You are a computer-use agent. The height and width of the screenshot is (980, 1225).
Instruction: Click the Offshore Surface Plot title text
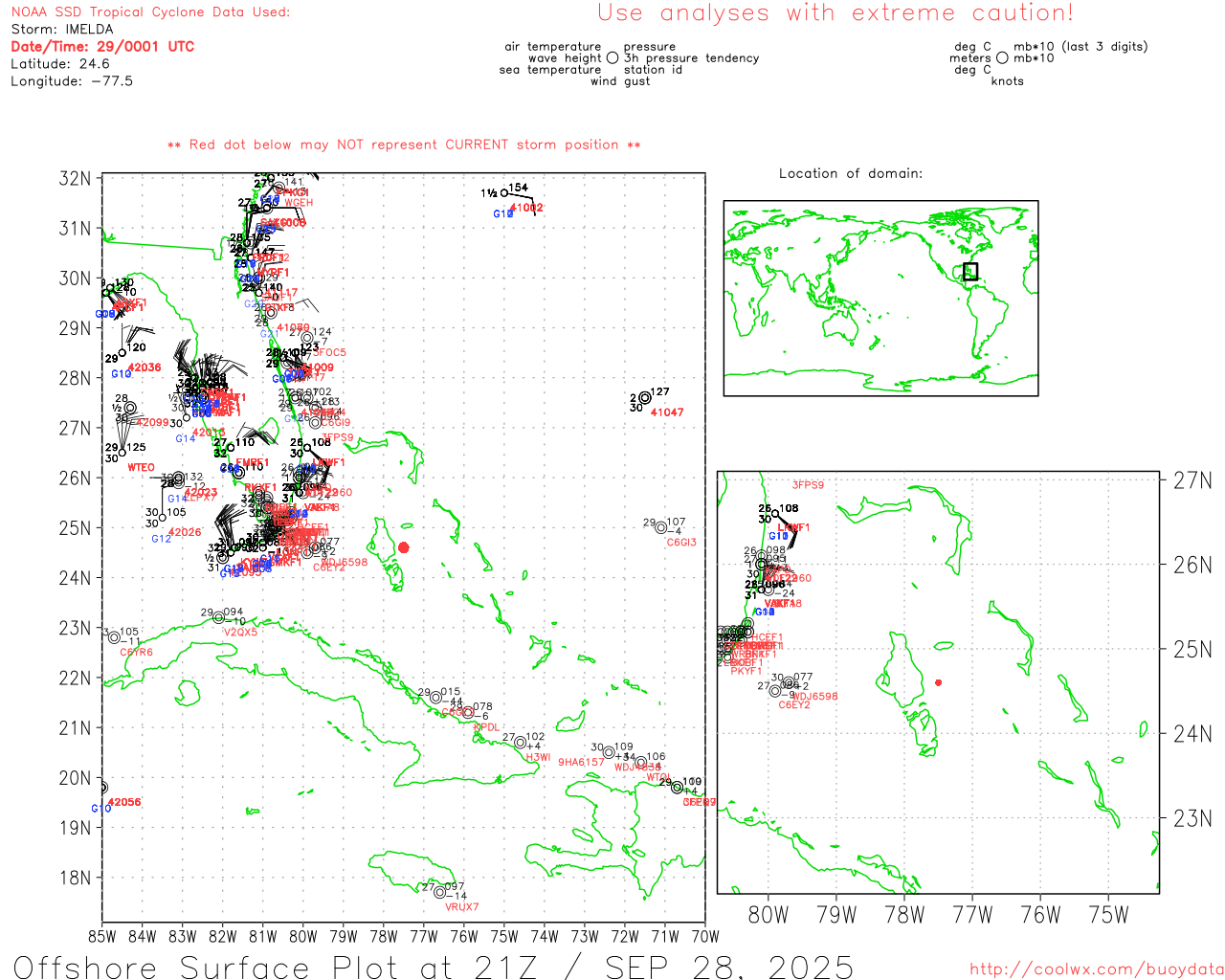(x=433, y=966)
